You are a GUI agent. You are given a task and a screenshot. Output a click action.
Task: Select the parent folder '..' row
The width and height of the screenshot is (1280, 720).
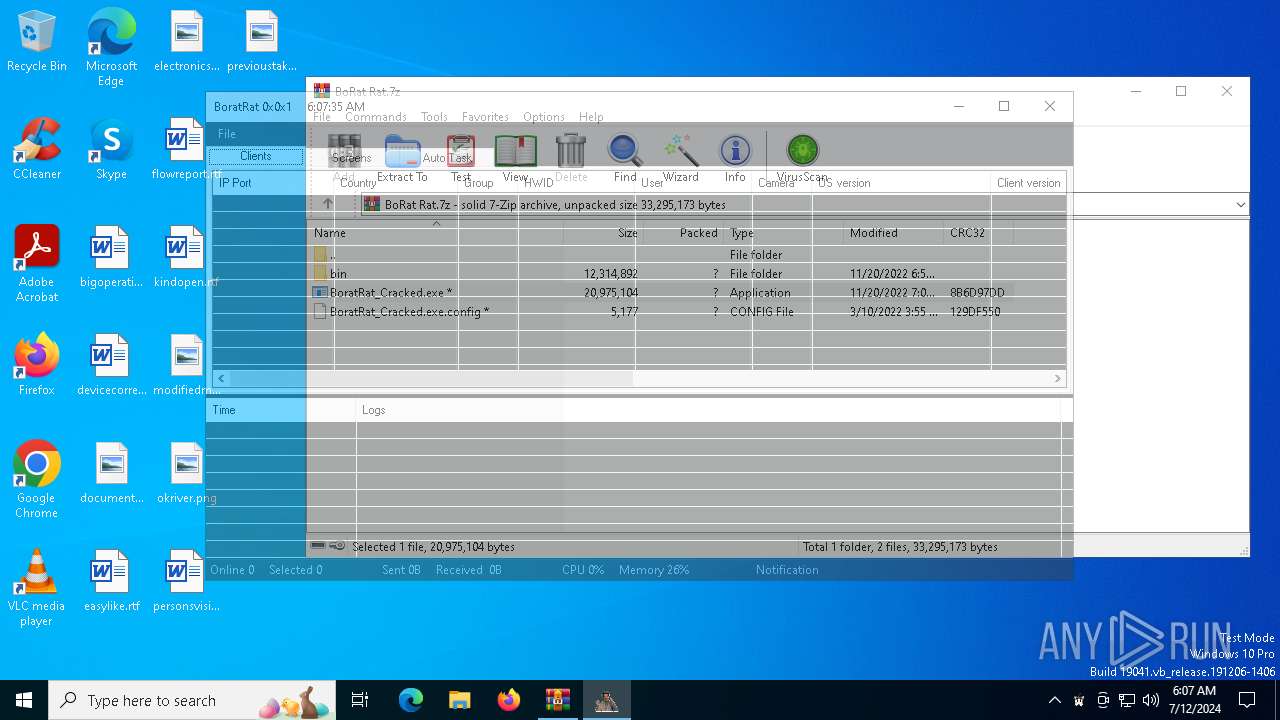662,254
